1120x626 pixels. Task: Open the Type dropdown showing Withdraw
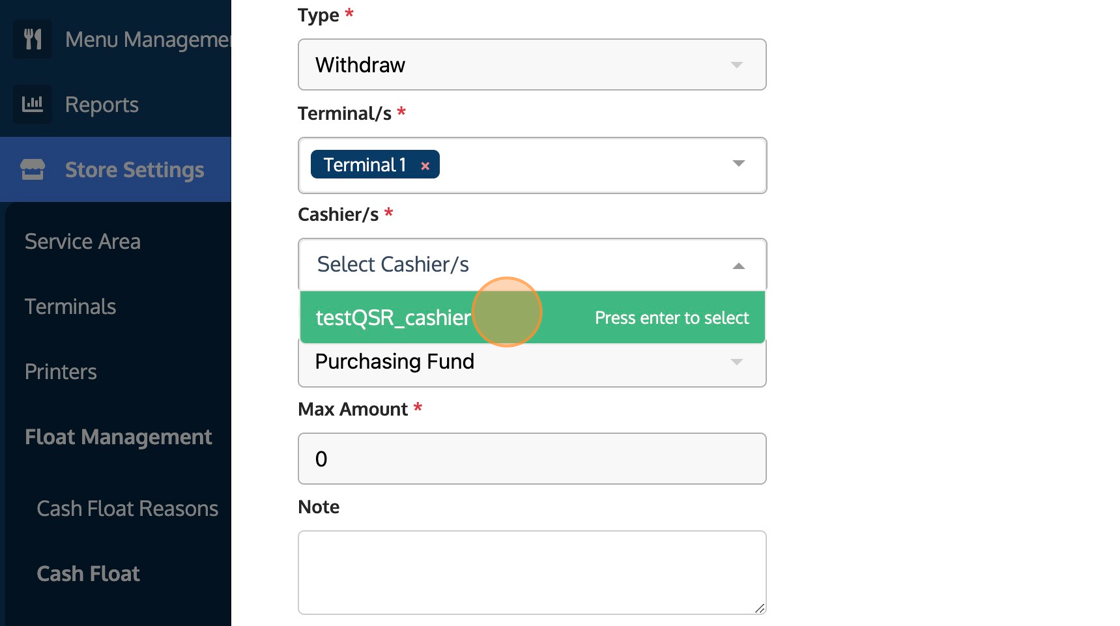click(x=531, y=65)
